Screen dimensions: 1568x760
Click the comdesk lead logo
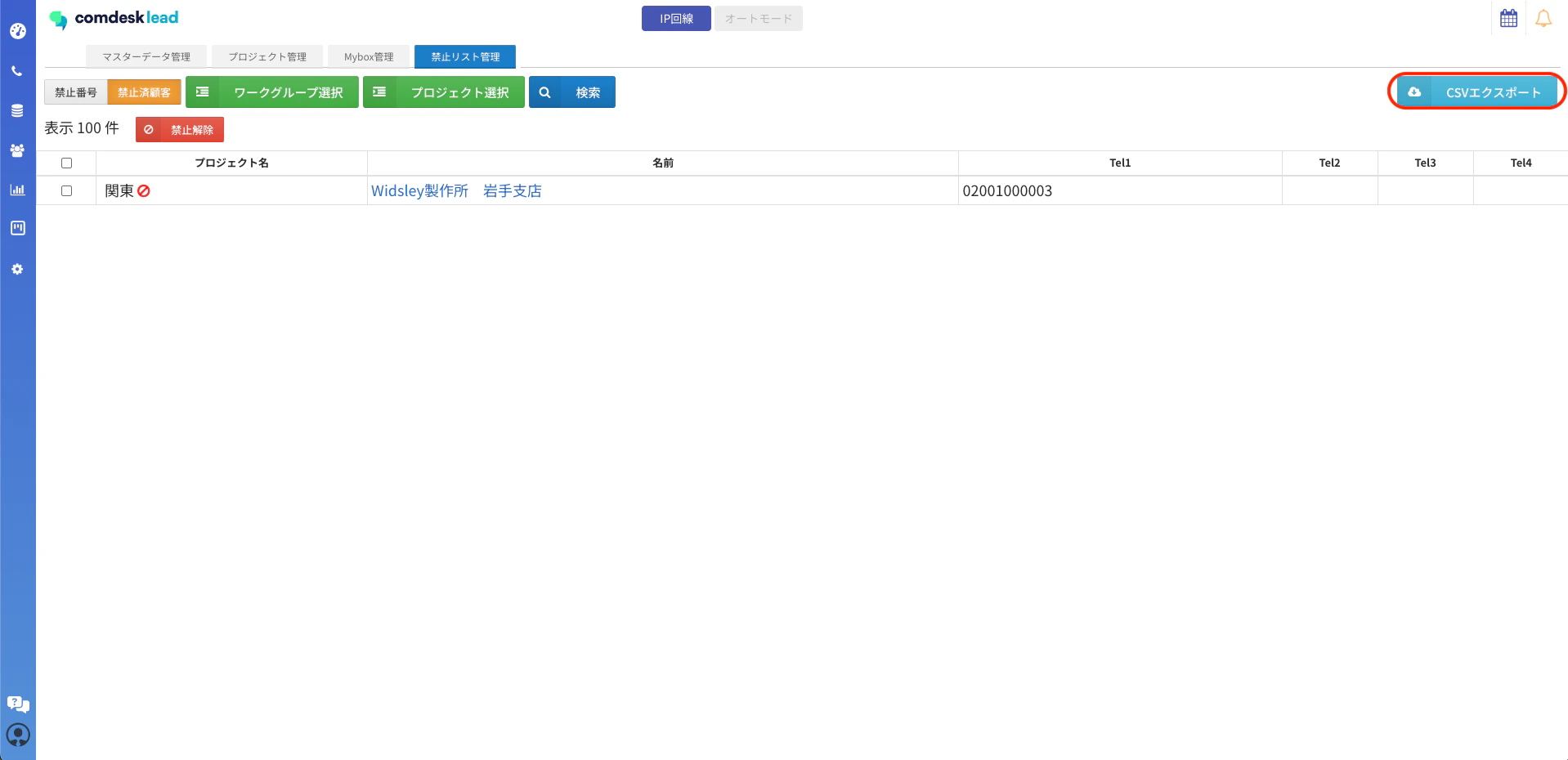(x=114, y=18)
